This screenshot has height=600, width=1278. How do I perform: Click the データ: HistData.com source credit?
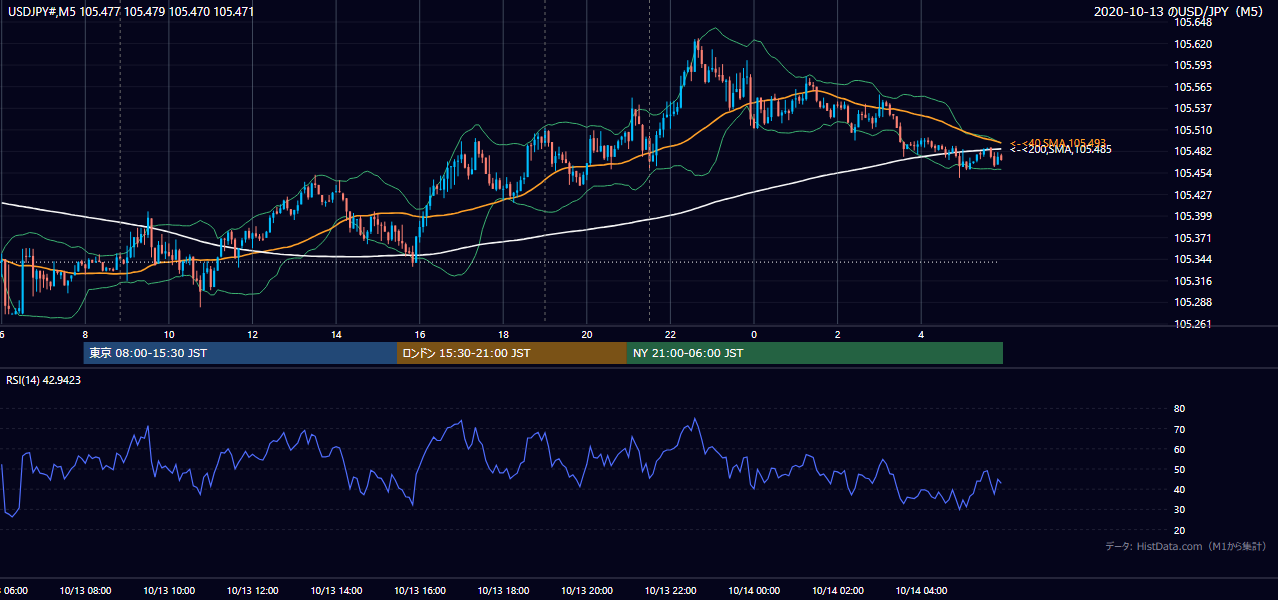(1186, 546)
